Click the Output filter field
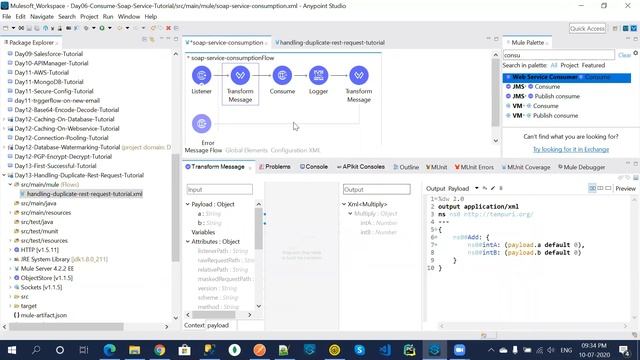Image resolution: width=640 pixels, height=360 pixels. pyautogui.click(x=376, y=189)
